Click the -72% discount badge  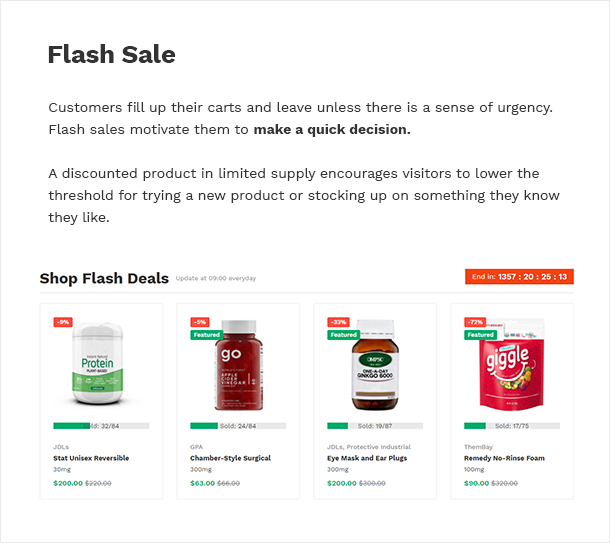(x=475, y=322)
